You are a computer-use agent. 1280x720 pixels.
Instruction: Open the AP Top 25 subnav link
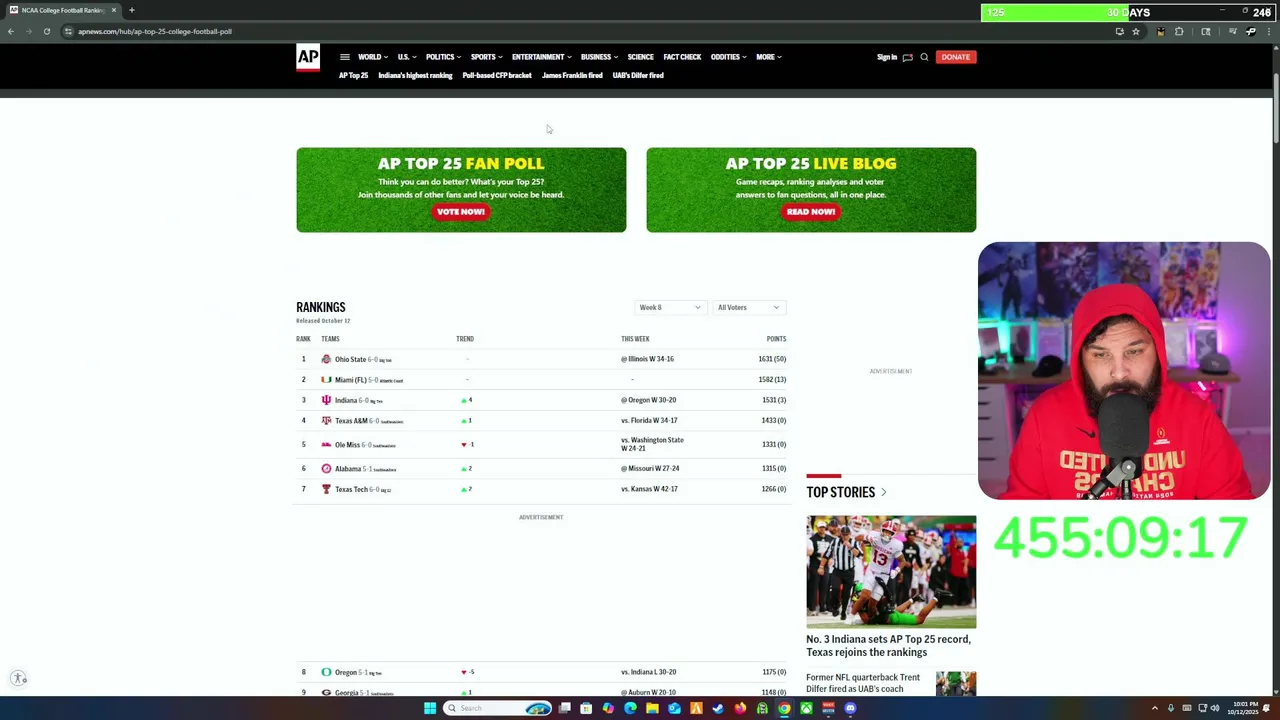[353, 76]
